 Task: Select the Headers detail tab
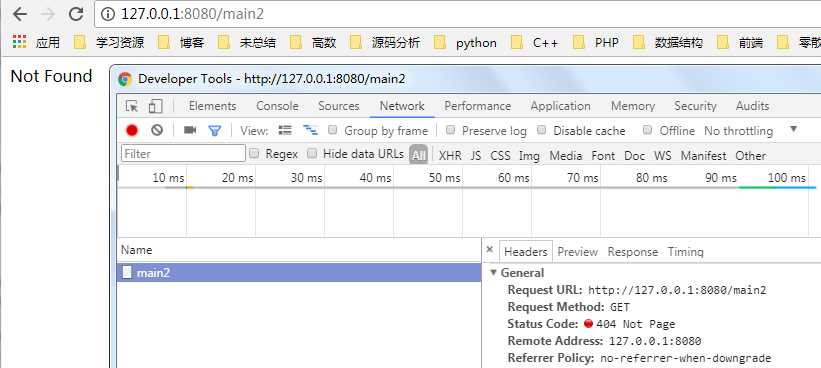point(525,252)
